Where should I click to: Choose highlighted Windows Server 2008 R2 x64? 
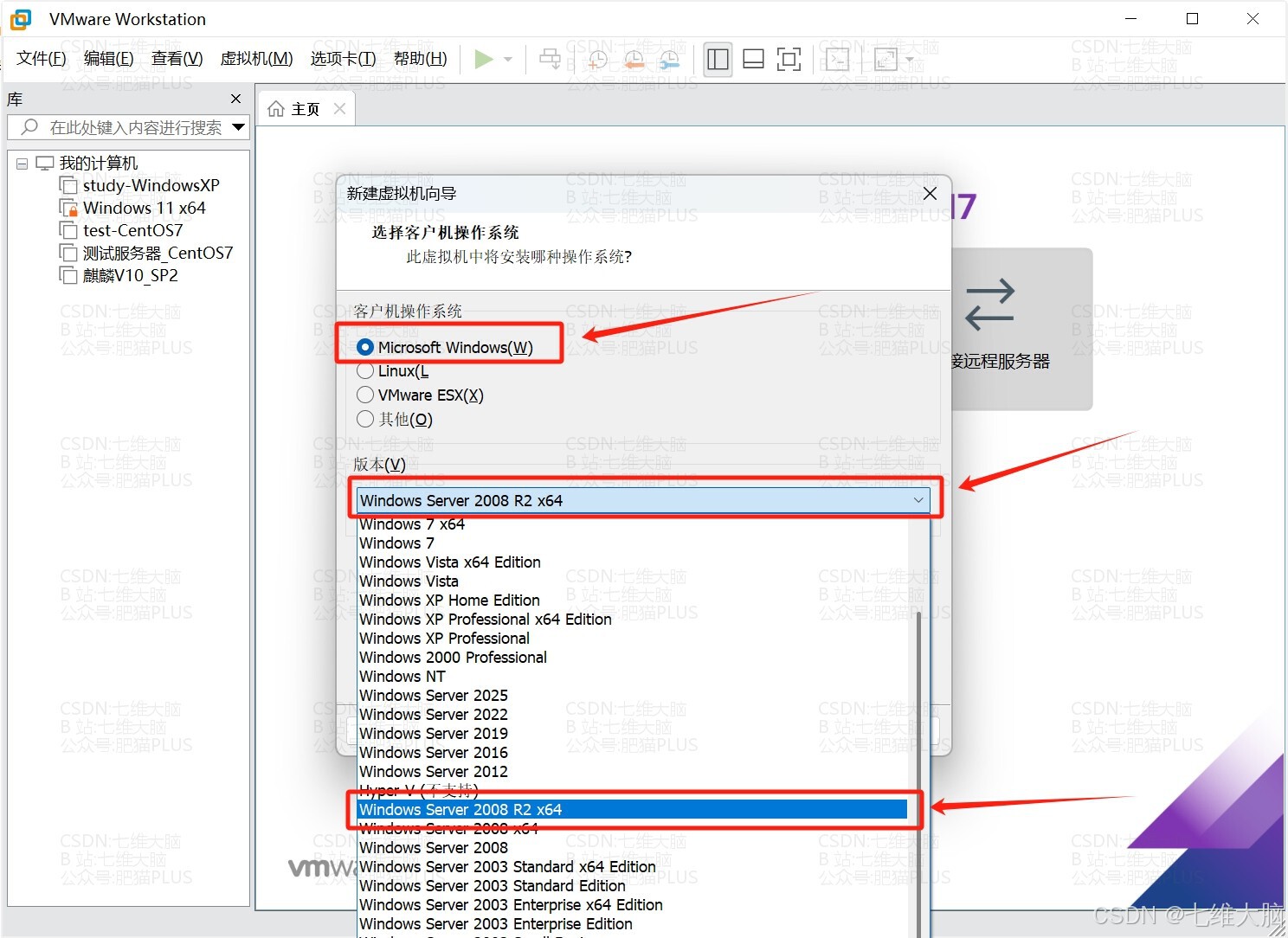[x=633, y=810]
